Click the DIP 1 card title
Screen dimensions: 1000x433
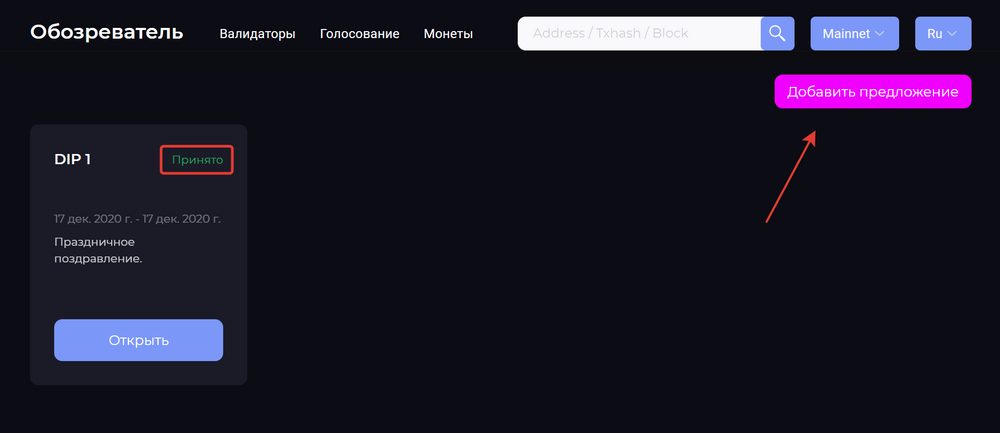73,159
